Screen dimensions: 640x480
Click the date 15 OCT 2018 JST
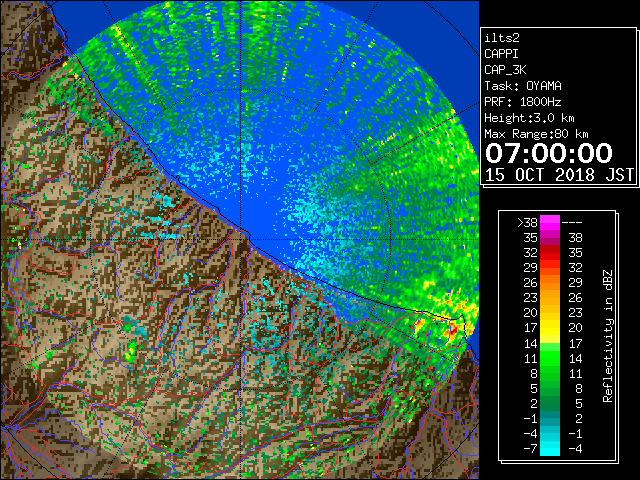(x=559, y=175)
